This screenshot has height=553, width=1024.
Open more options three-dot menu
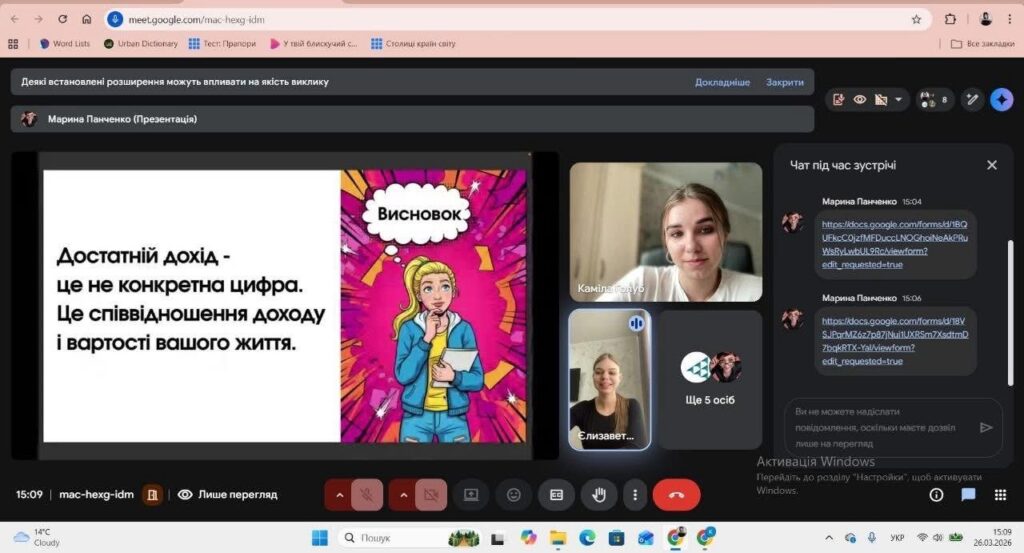coord(634,494)
